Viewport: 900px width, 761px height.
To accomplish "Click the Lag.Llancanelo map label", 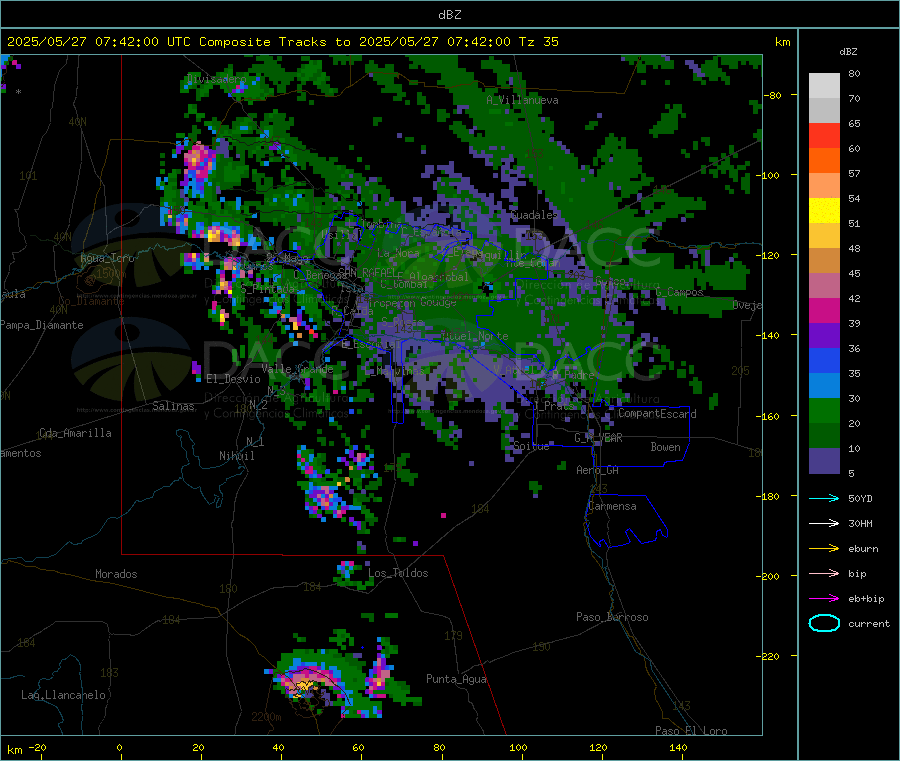I will coord(63,696).
